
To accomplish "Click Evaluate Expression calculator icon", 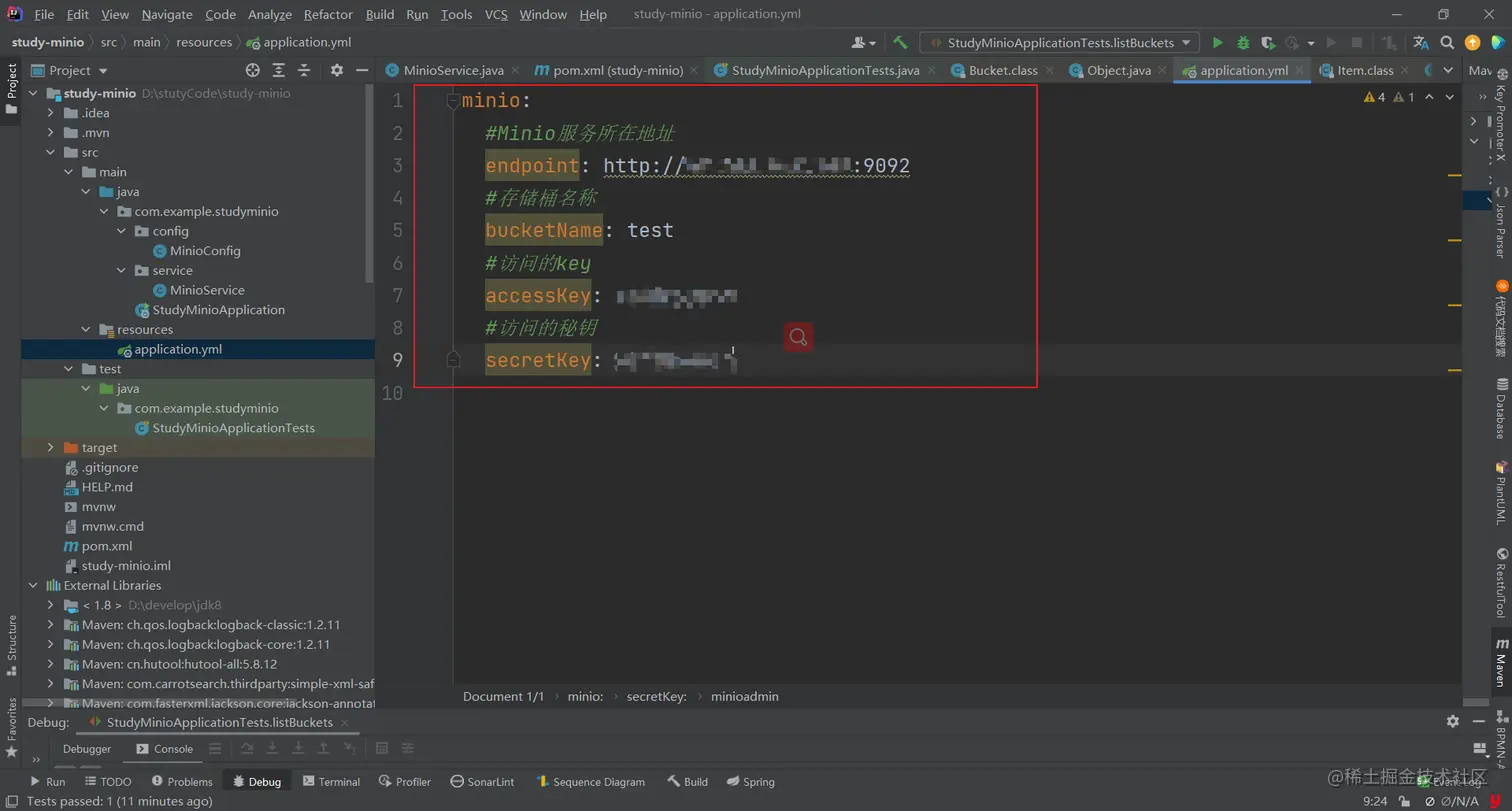I will click(x=382, y=748).
